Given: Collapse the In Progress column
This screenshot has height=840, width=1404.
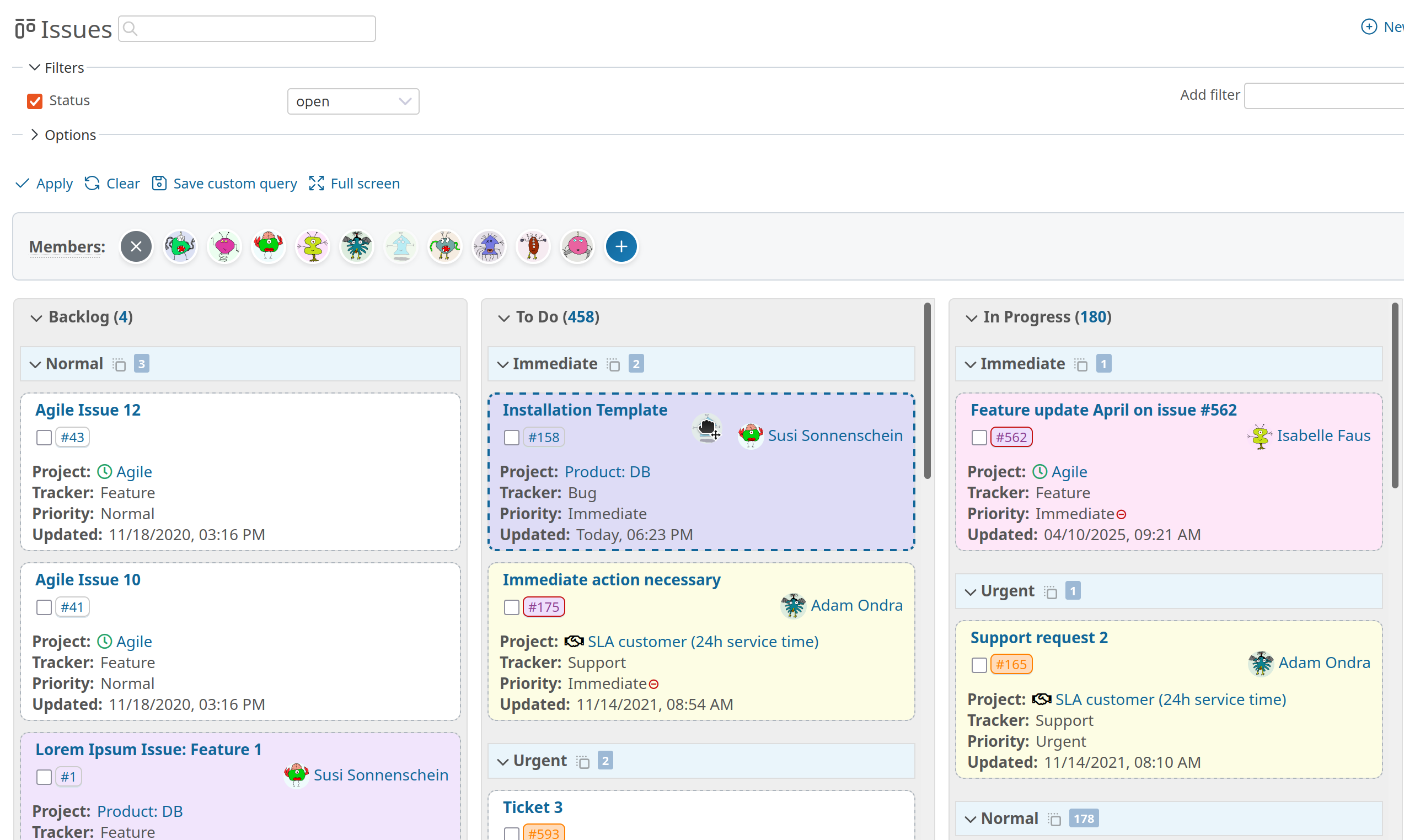Looking at the screenshot, I should [971, 317].
